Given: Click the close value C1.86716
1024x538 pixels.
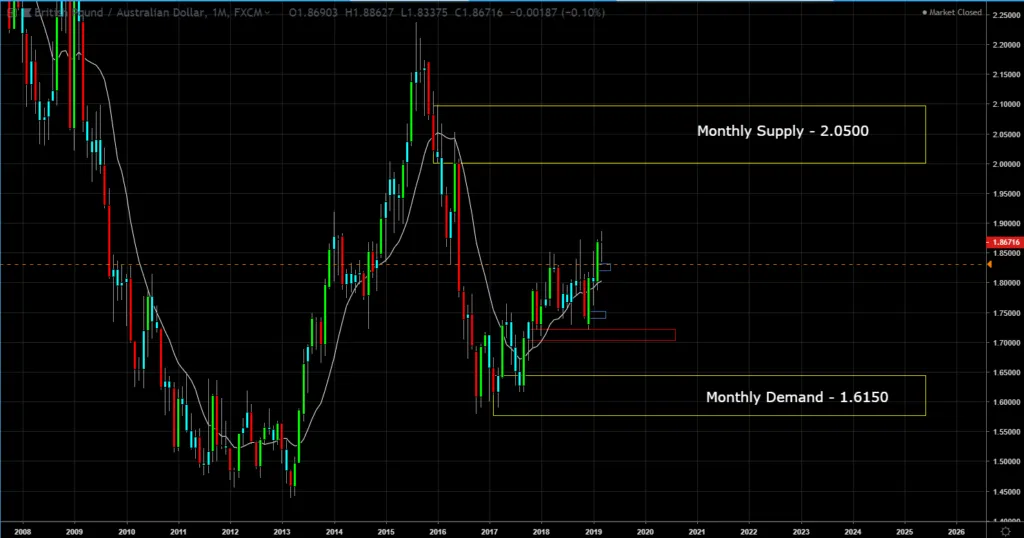Looking at the screenshot, I should click(x=479, y=12).
